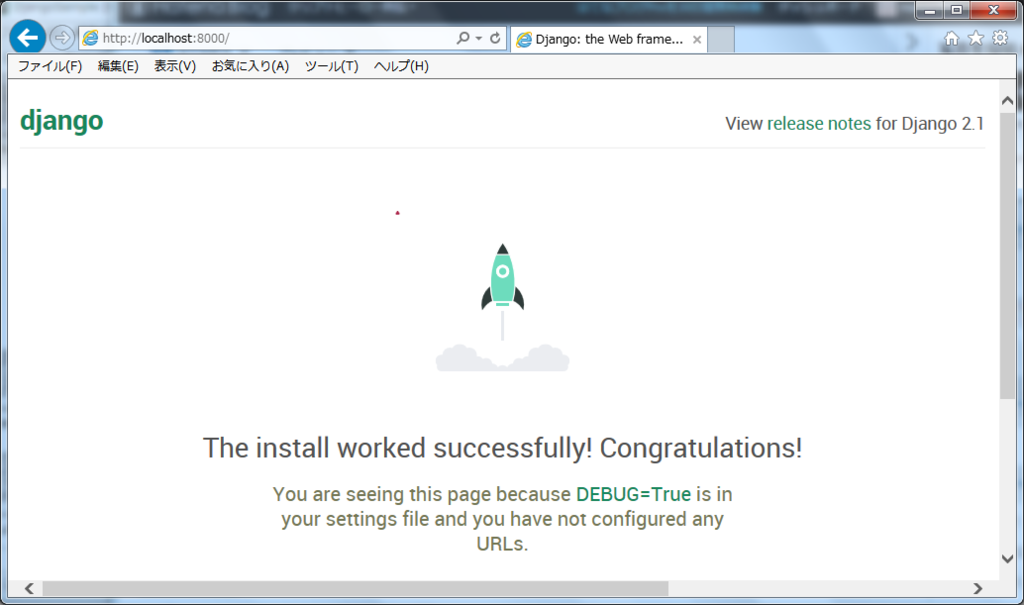Close the Django tab with its X

[x=697, y=39]
